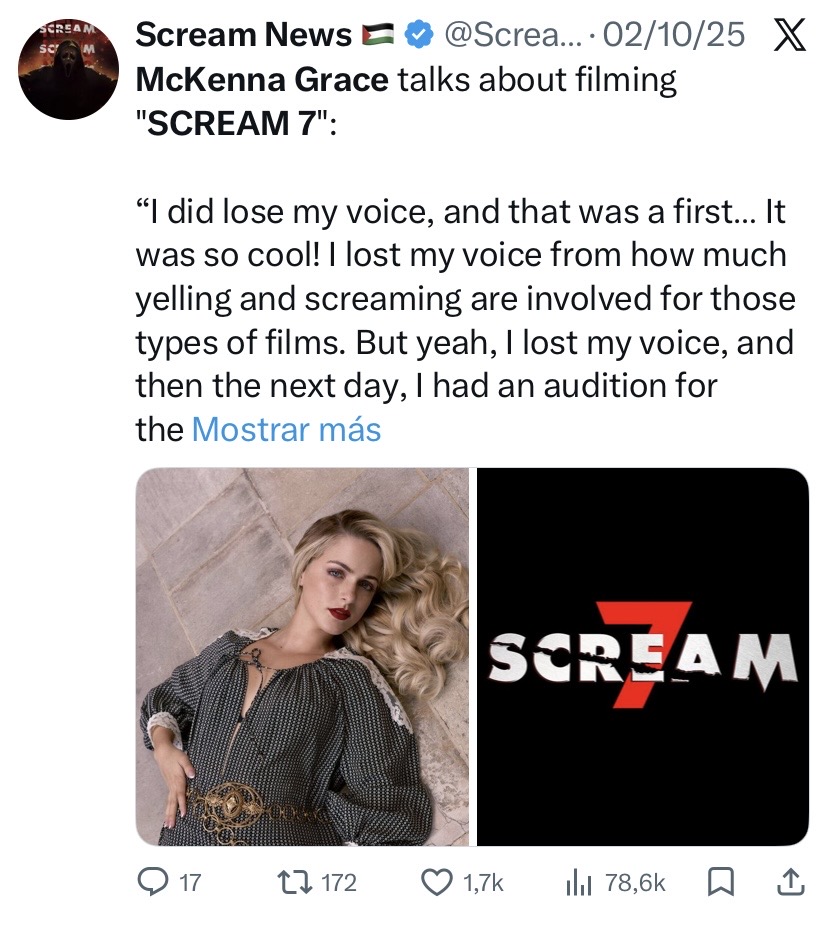Click the Palestinian flag emoji
This screenshot has height=925, width=828.
377,35
